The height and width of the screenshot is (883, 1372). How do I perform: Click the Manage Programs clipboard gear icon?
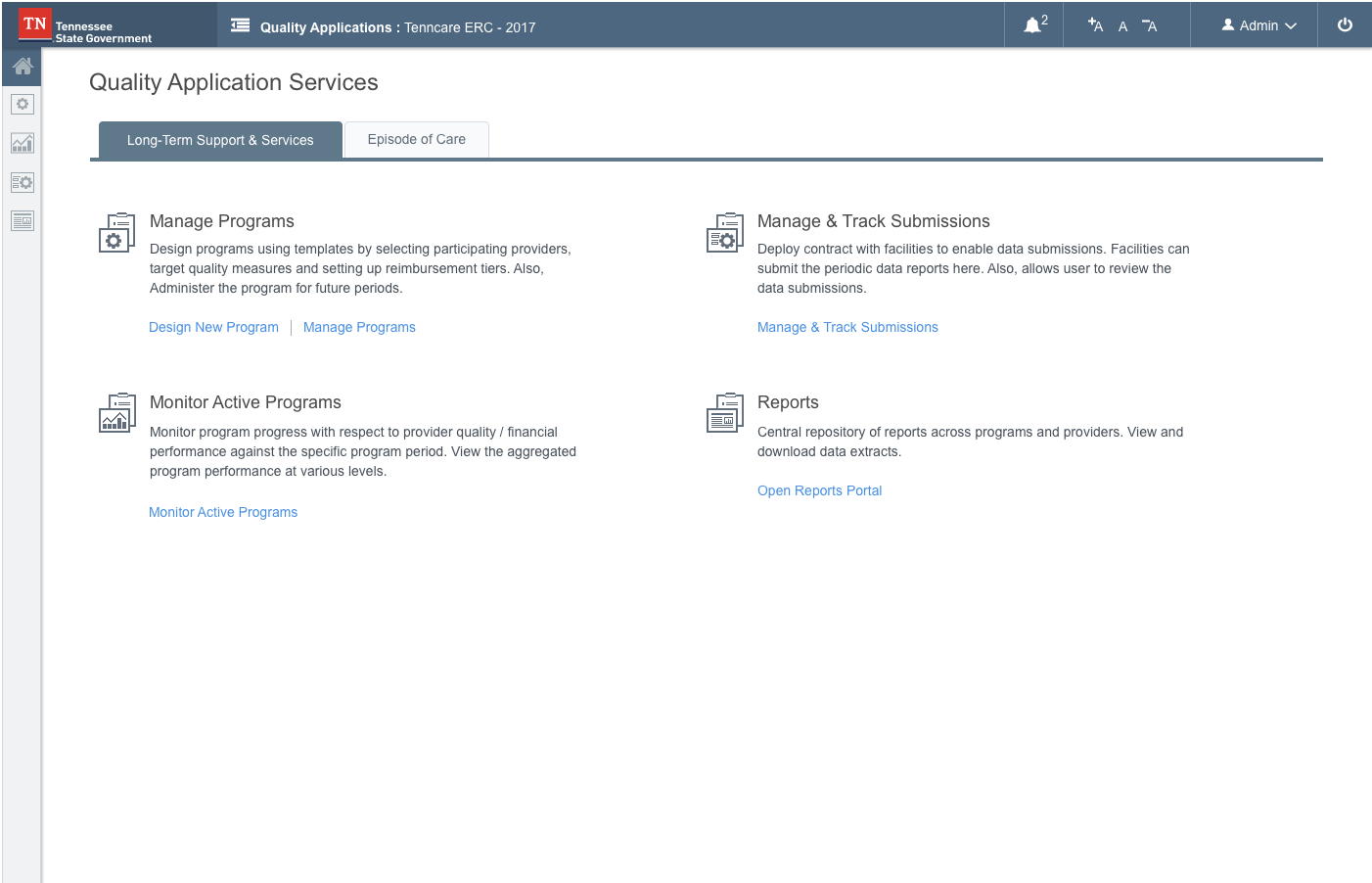(x=117, y=233)
